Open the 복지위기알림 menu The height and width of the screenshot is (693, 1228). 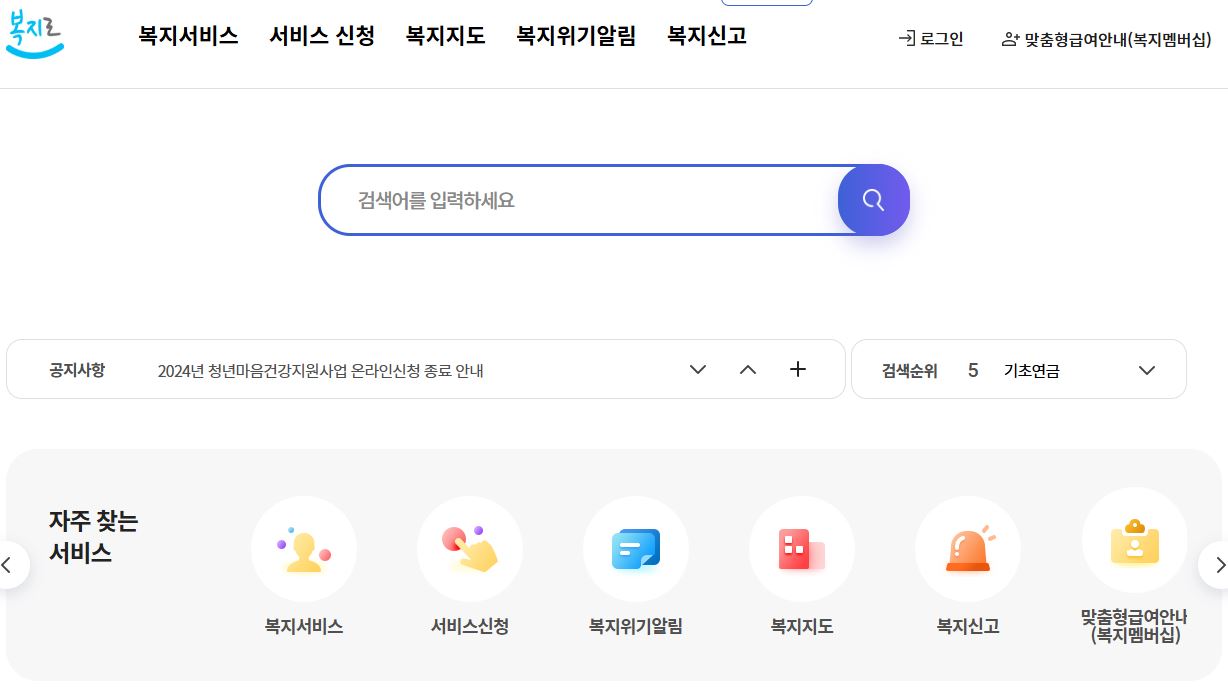576,35
